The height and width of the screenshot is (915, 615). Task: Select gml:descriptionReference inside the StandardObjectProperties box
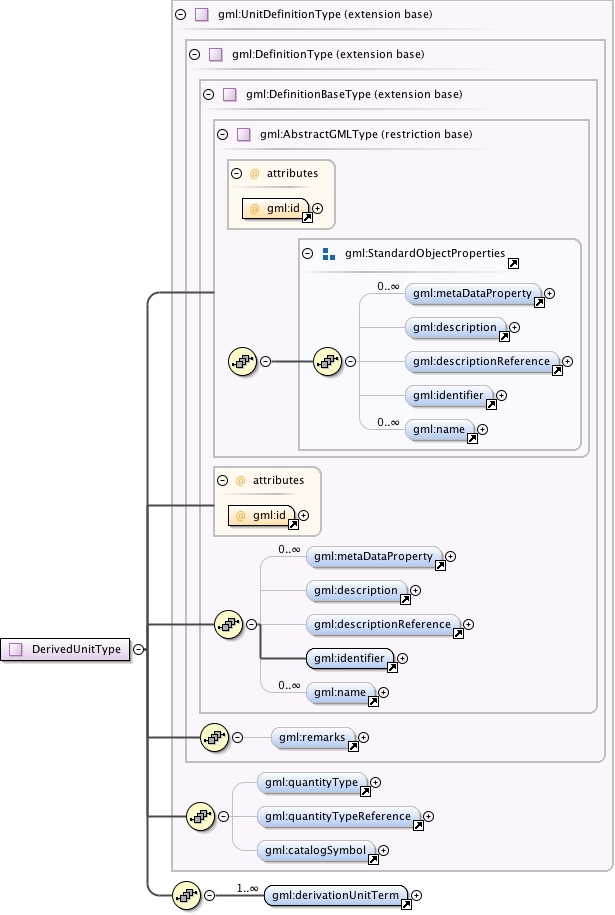coord(482,362)
